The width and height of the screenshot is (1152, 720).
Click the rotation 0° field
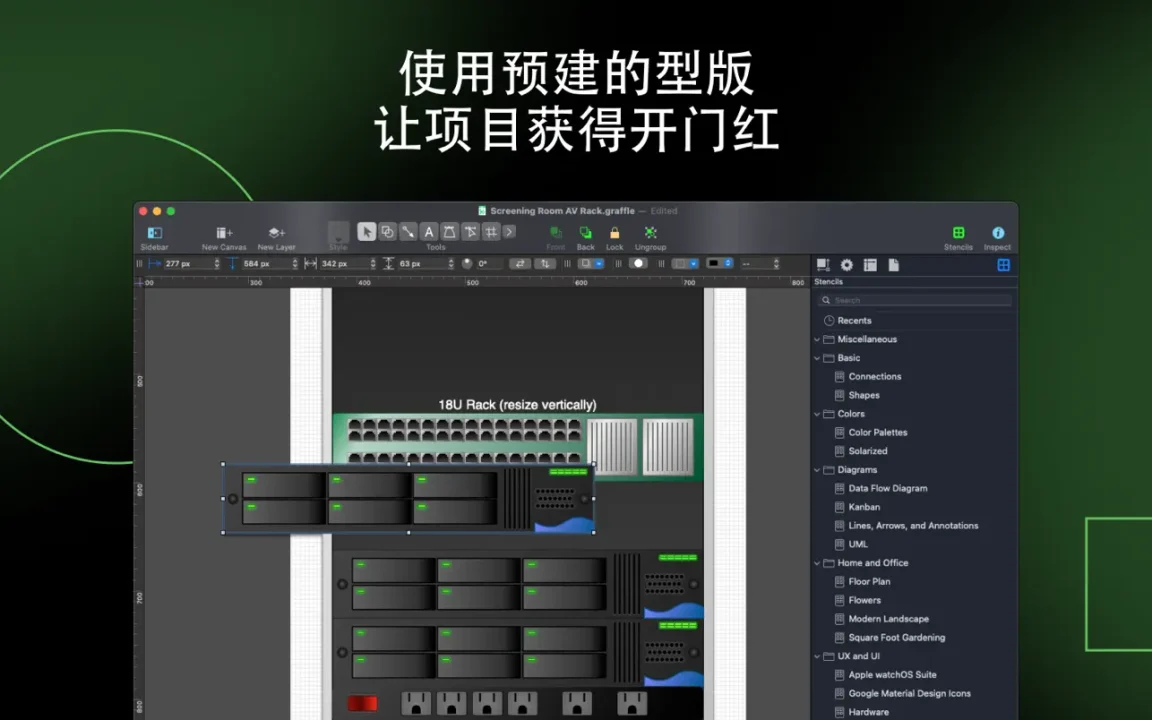click(x=490, y=264)
